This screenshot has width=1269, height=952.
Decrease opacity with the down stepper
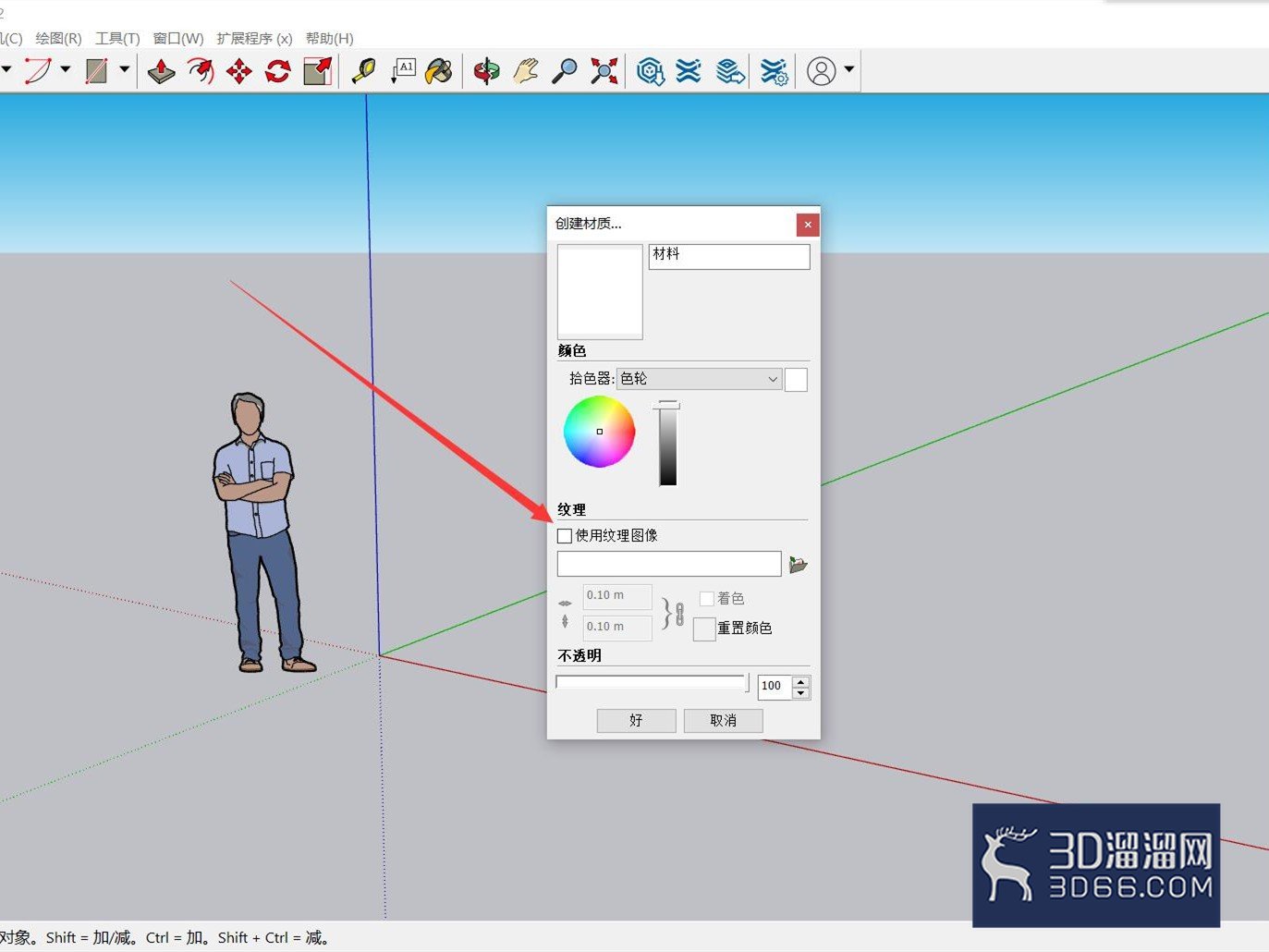point(801,693)
